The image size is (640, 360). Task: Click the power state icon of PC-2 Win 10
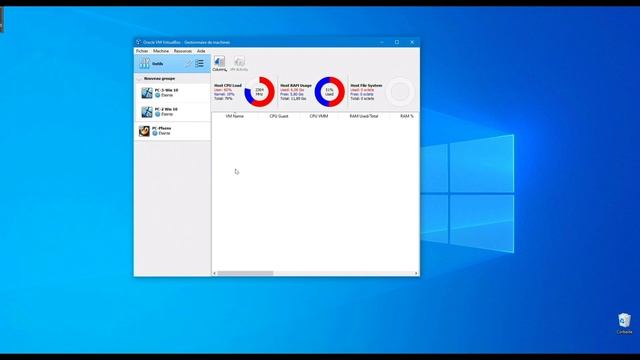pyautogui.click(x=158, y=114)
